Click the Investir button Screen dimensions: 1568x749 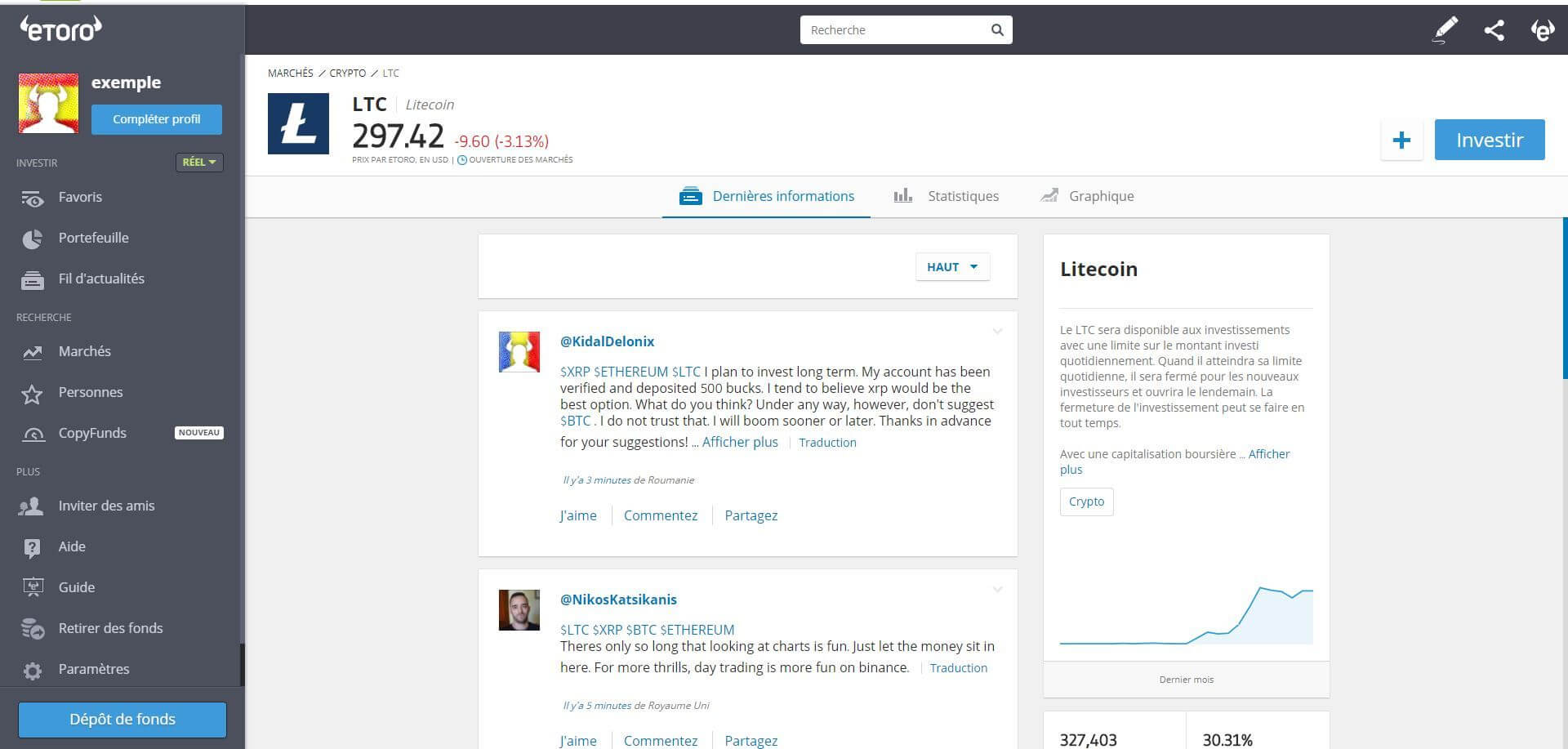click(1490, 140)
